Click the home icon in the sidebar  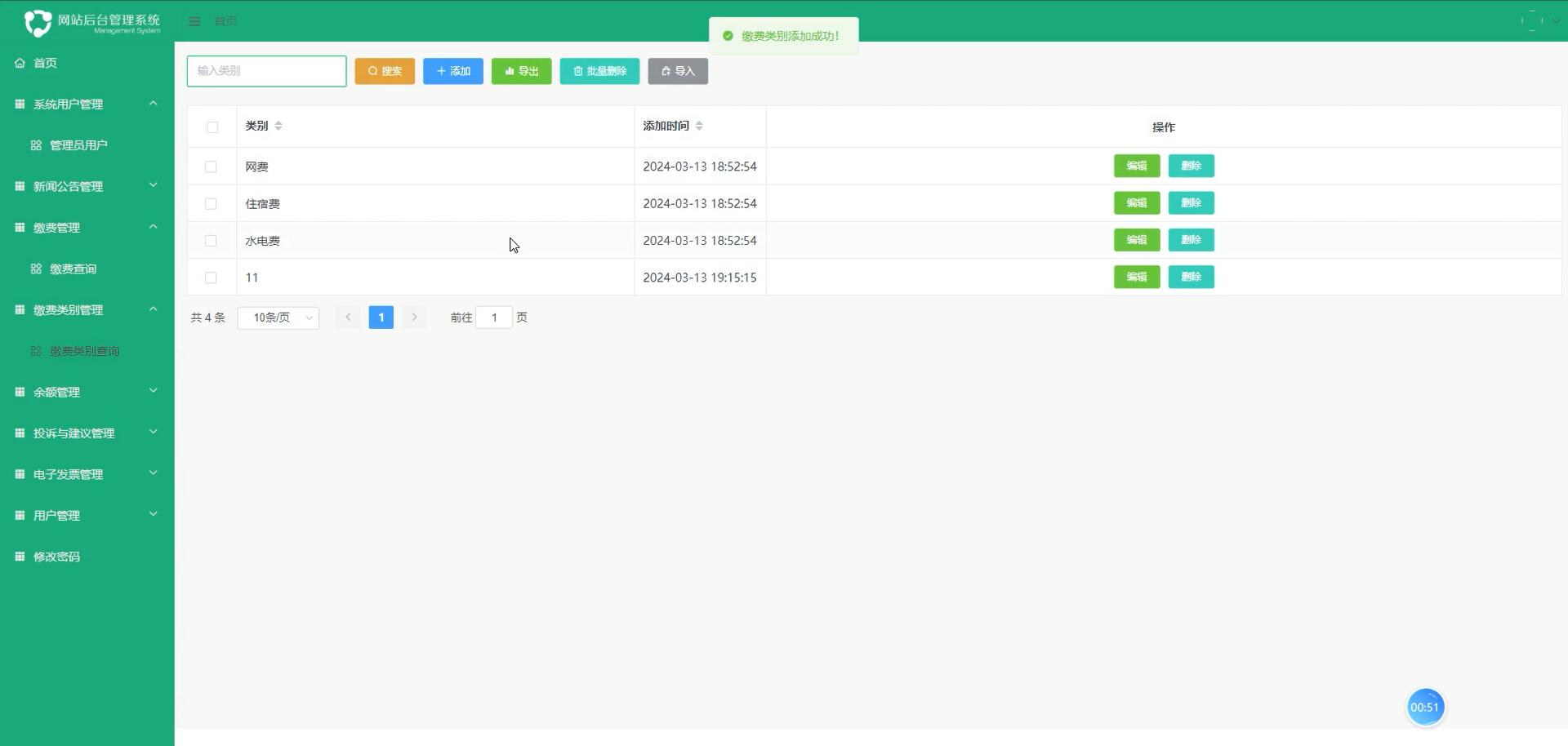pyautogui.click(x=20, y=63)
